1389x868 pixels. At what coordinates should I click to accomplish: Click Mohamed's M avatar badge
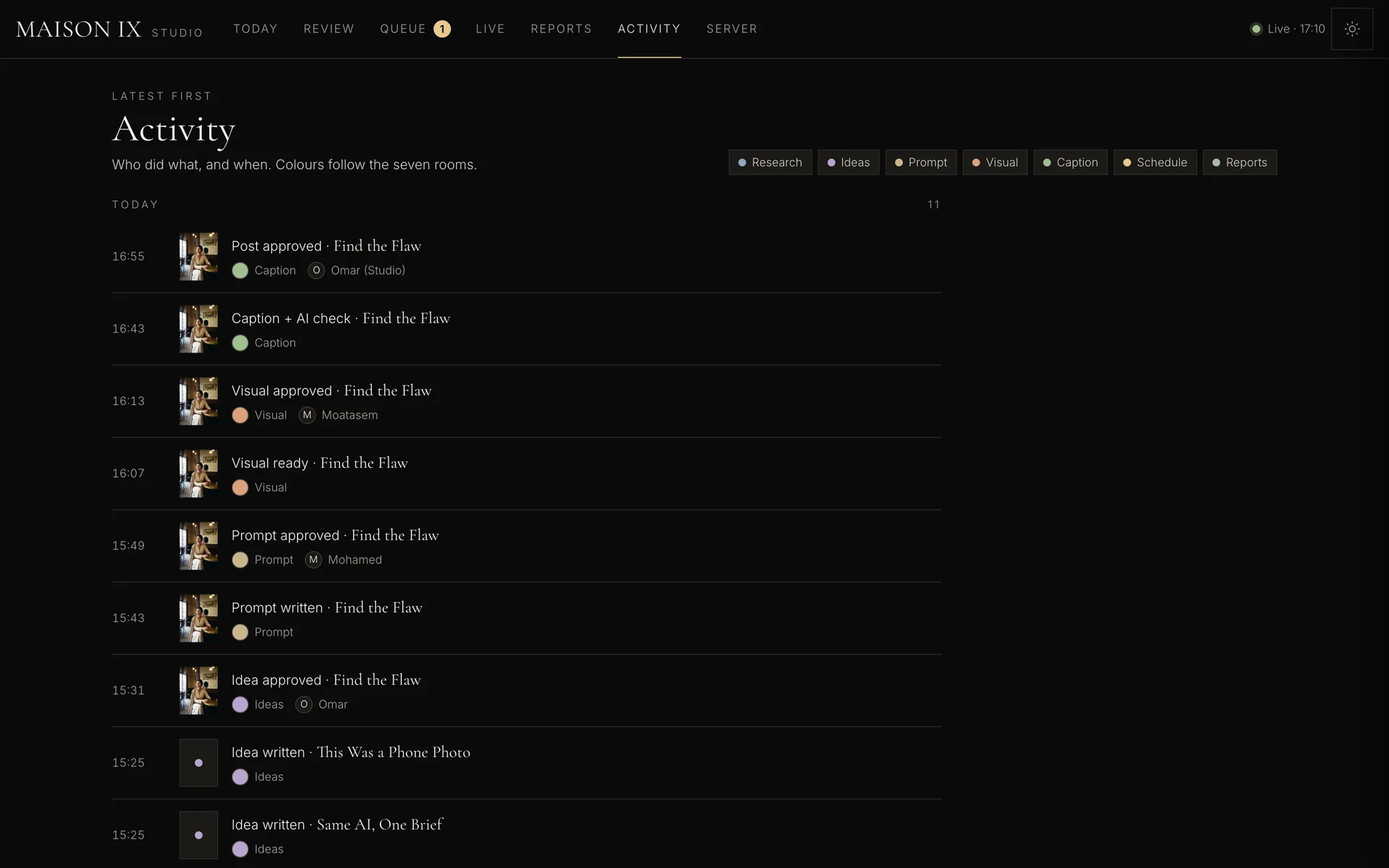pyautogui.click(x=313, y=560)
